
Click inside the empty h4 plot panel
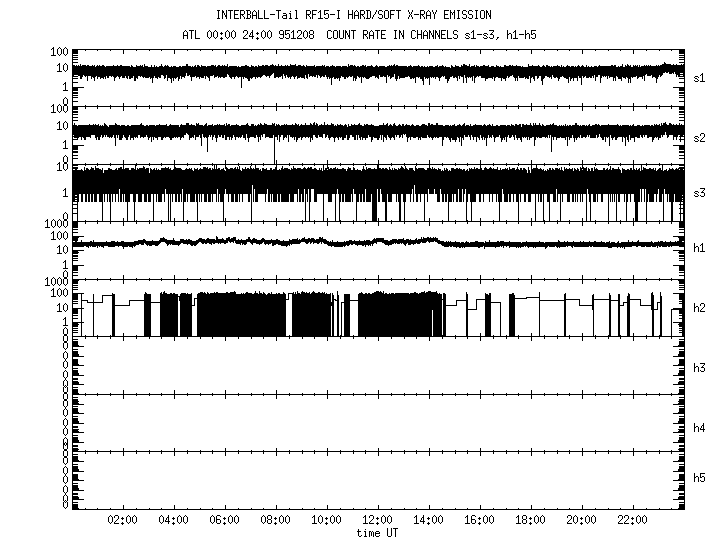pos(378,422)
